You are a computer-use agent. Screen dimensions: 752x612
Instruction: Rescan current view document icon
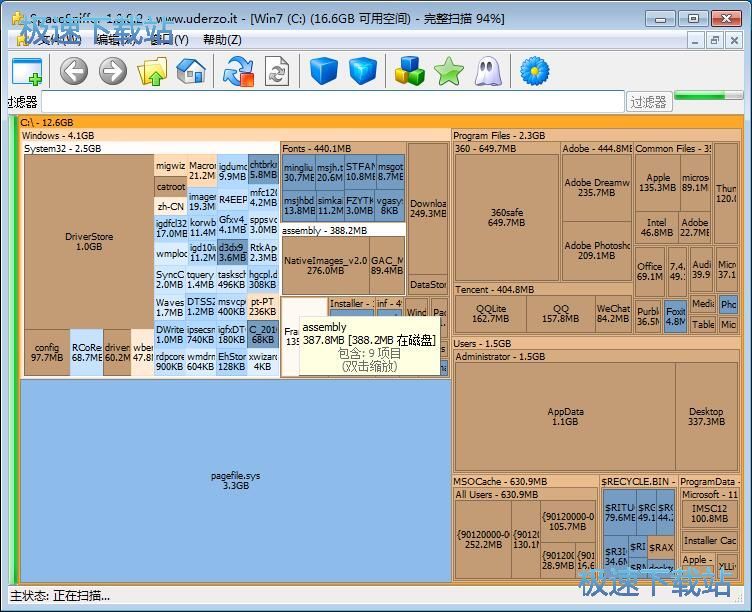tap(277, 71)
